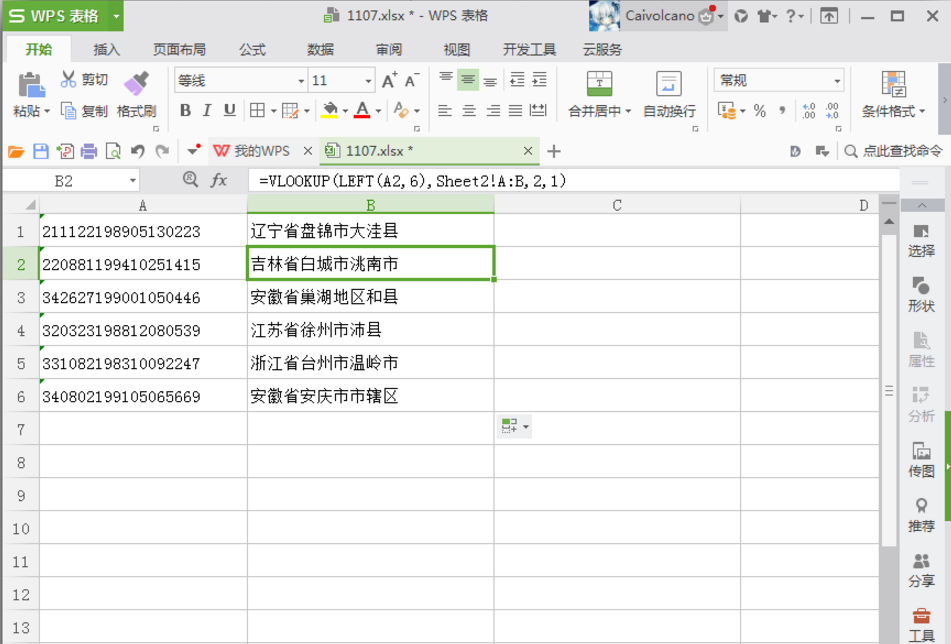This screenshot has height=644, width=951.
Task: Open the font name dropdown 等线
Action: (301, 81)
